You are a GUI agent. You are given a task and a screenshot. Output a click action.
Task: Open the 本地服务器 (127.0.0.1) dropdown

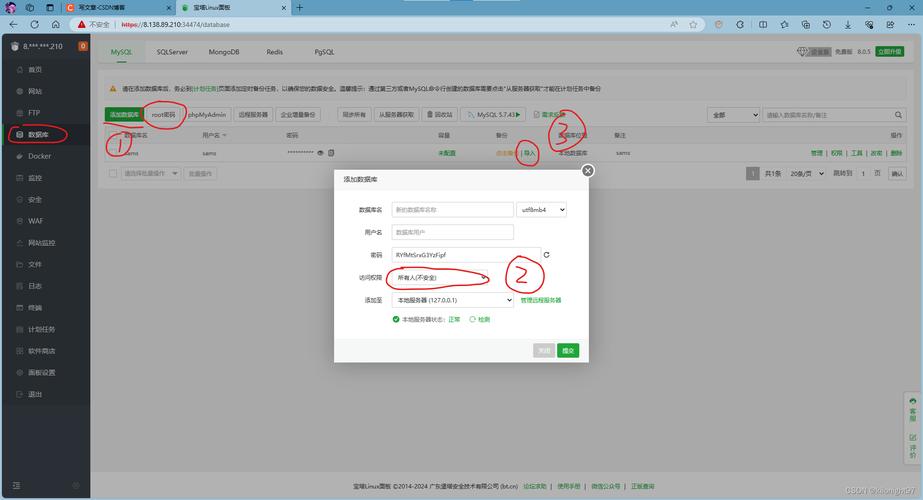pyautogui.click(x=453, y=300)
